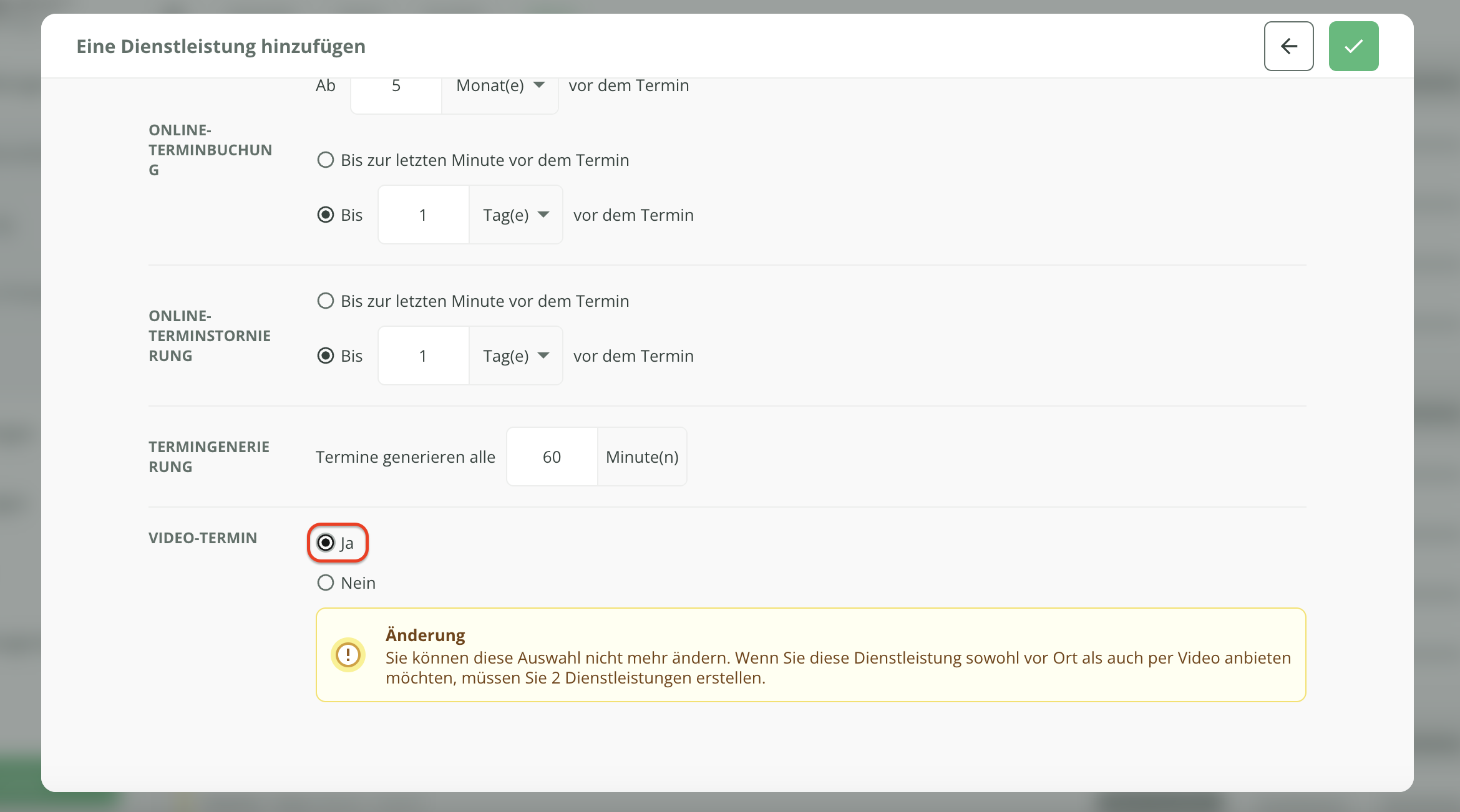
Task: Choose 'Ja' for Video-Termin
Action: click(x=326, y=543)
